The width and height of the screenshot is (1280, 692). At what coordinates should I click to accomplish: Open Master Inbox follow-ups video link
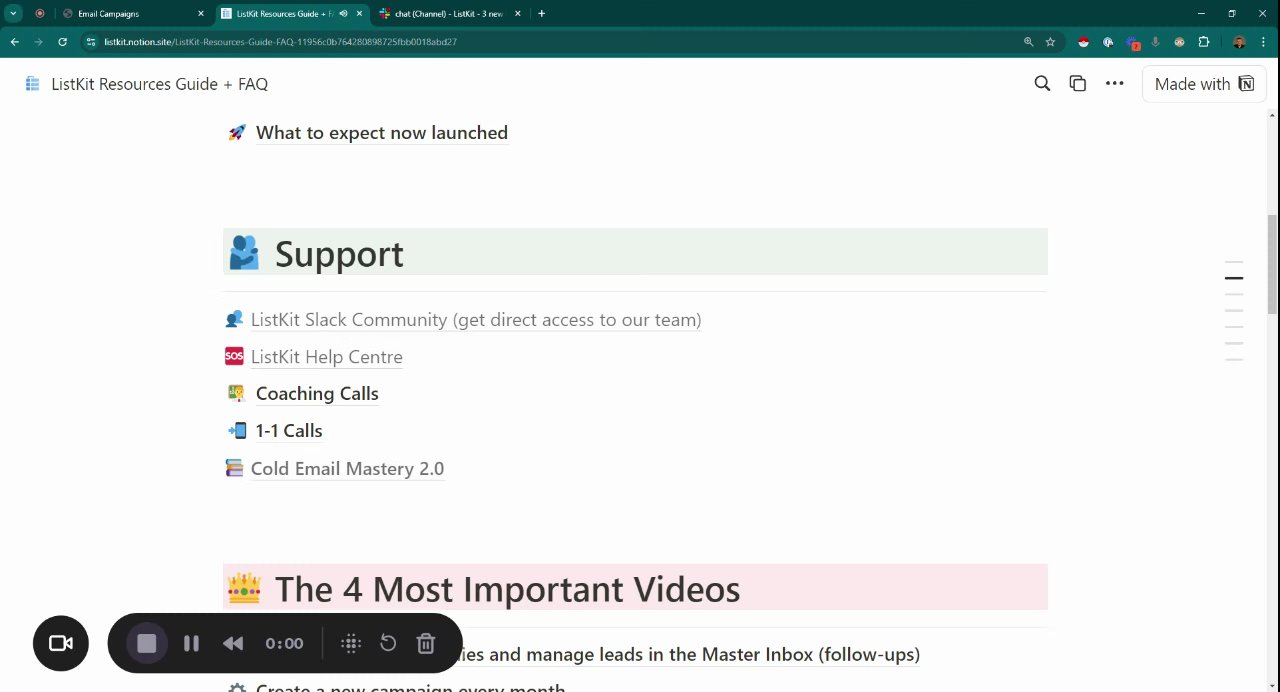pyautogui.click(x=690, y=655)
